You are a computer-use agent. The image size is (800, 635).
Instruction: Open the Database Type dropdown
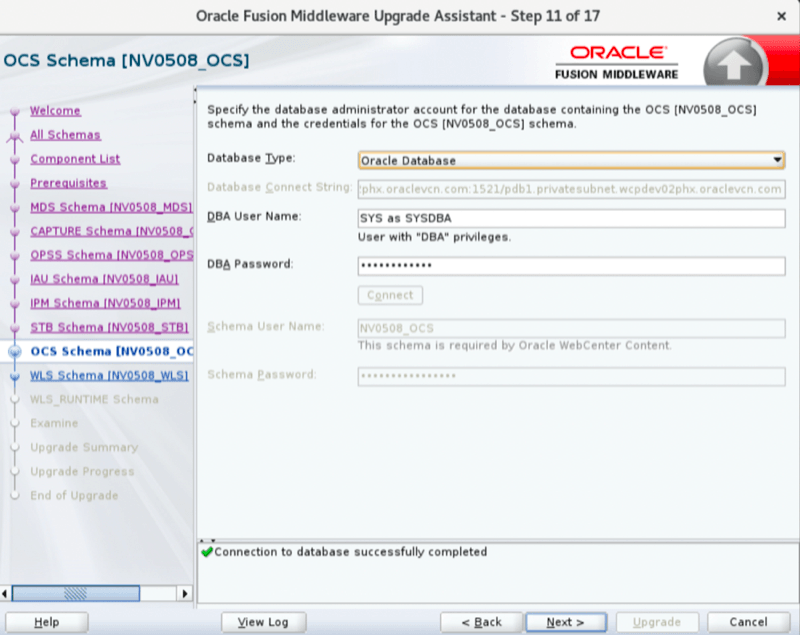coord(571,161)
